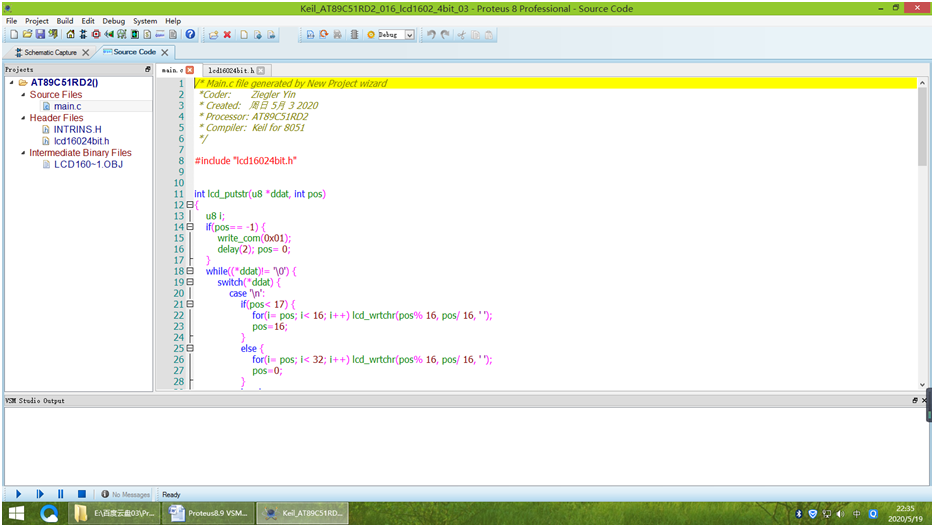Screen dimensions: 934x527
Task: Select main.c in the project tree
Action: (x=67, y=106)
